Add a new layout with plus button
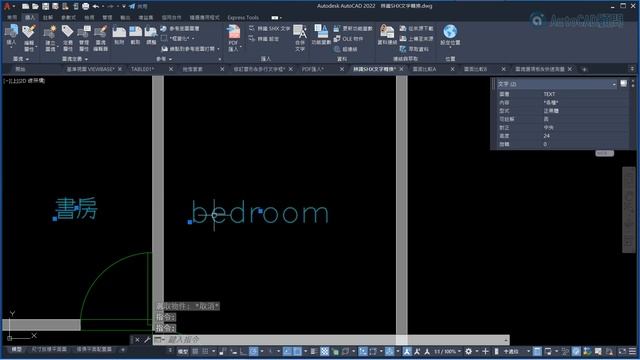Image resolution: width=640 pixels, height=360 pixels. [x=122, y=349]
